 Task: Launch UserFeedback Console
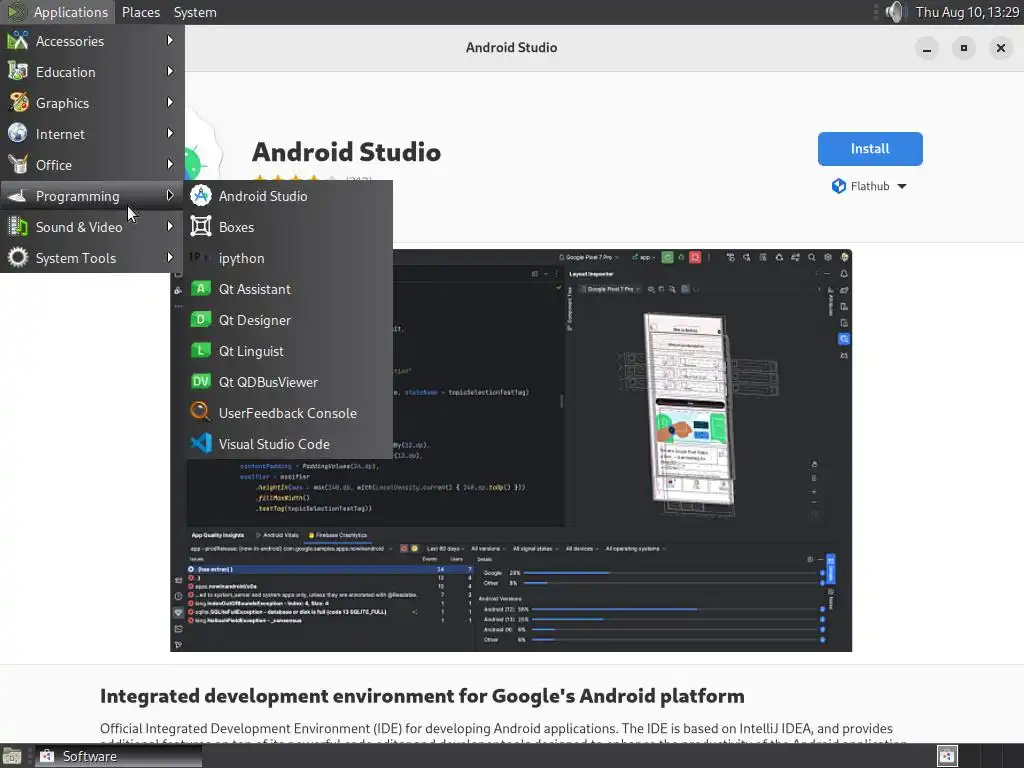pos(288,413)
